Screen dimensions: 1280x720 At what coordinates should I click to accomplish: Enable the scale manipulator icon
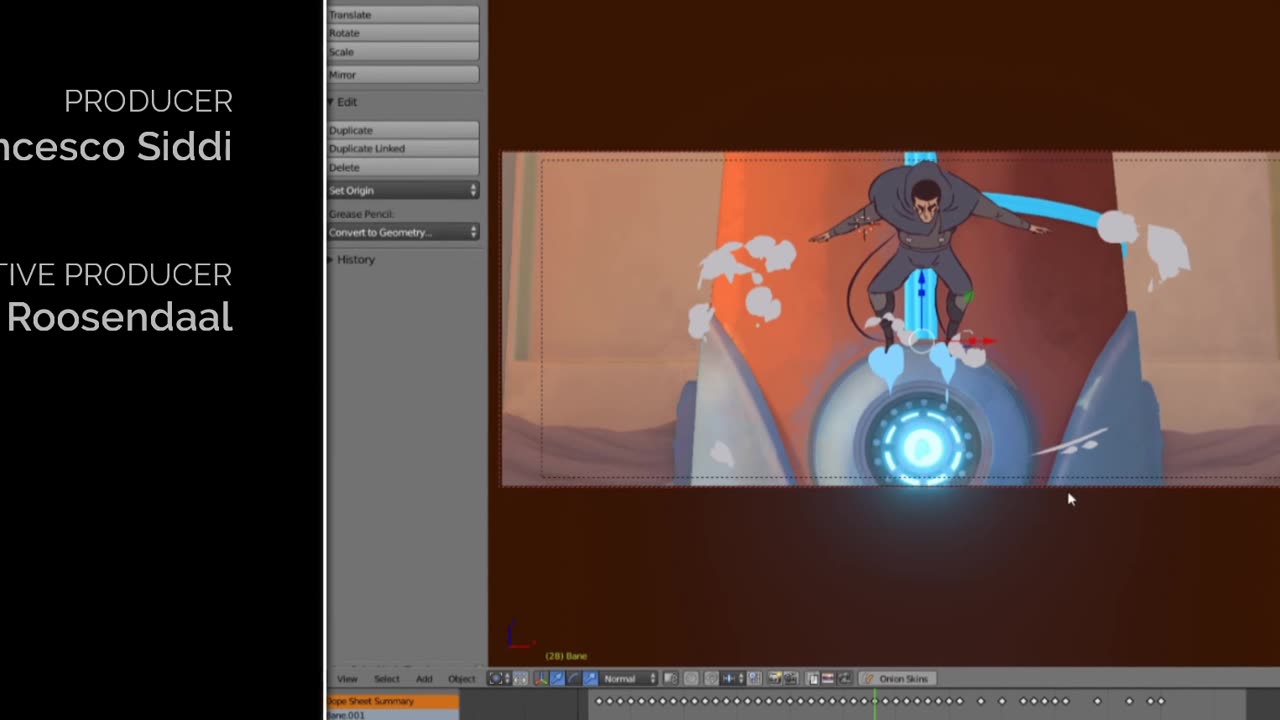coord(590,678)
